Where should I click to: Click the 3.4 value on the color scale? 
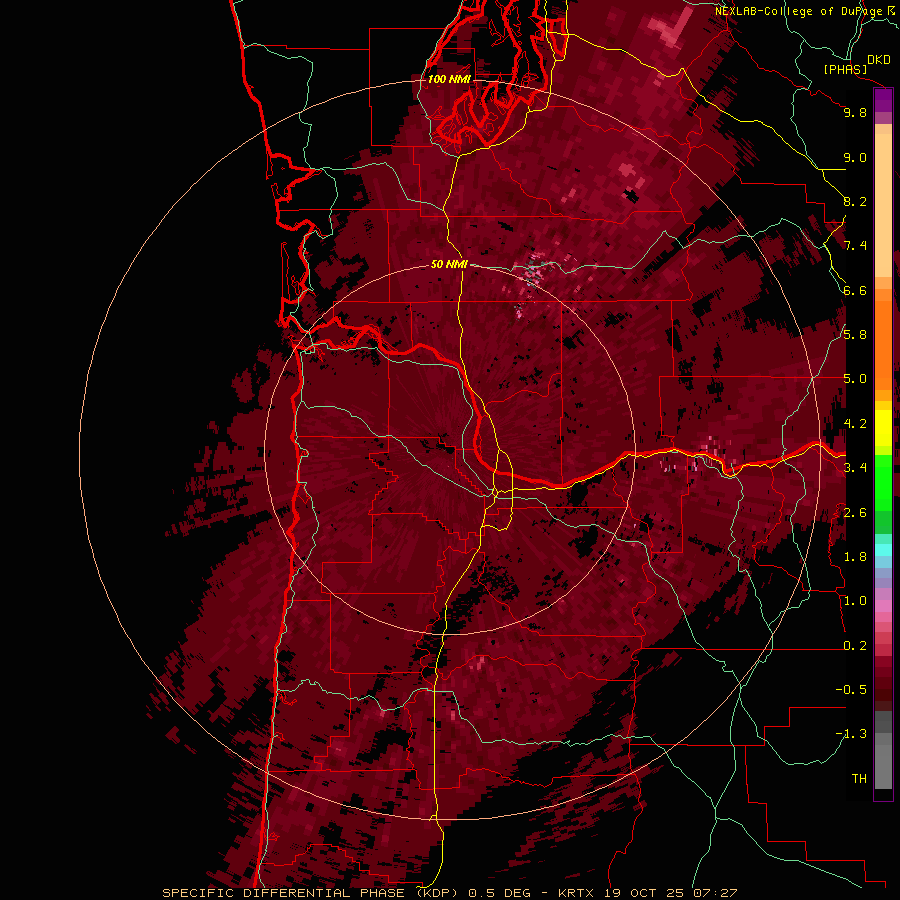pyautogui.click(x=855, y=468)
